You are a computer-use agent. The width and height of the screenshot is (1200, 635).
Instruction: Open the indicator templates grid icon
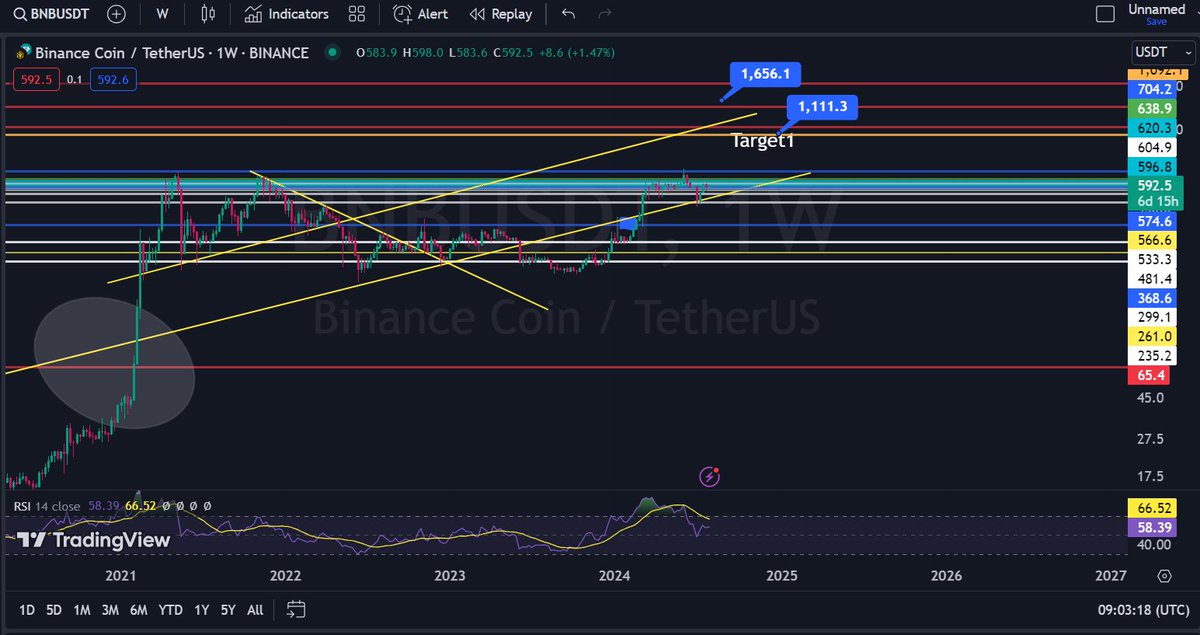click(x=356, y=14)
